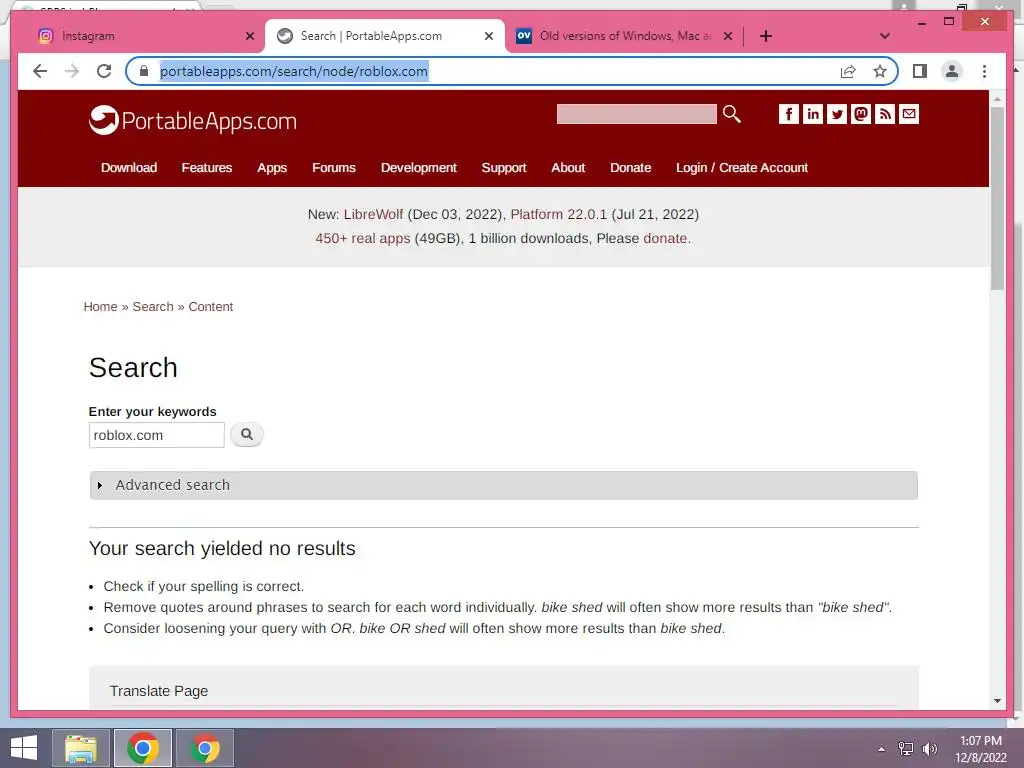Image resolution: width=1024 pixels, height=768 pixels.
Task: Open the Apps menu item
Action: coord(272,168)
